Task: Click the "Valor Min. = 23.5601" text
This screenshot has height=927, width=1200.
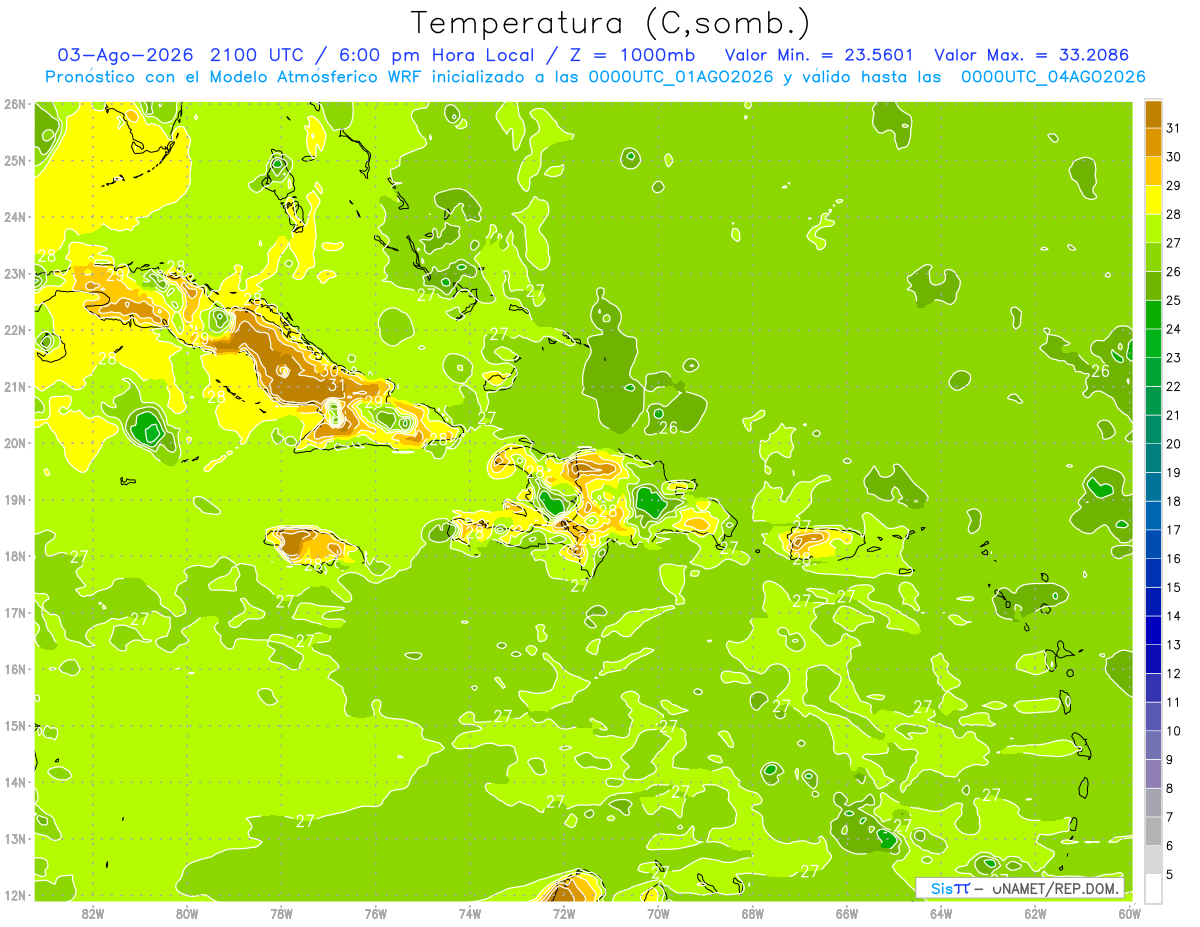Action: (818, 55)
